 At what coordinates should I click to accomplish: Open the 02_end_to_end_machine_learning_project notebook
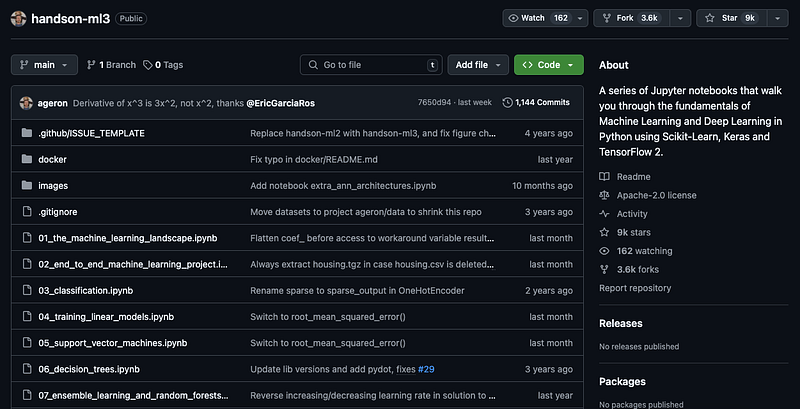click(x=133, y=264)
